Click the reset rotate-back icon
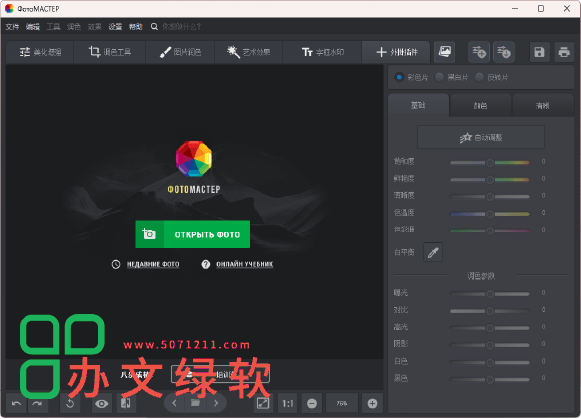Image resolution: width=581 pixels, height=419 pixels. (x=70, y=403)
